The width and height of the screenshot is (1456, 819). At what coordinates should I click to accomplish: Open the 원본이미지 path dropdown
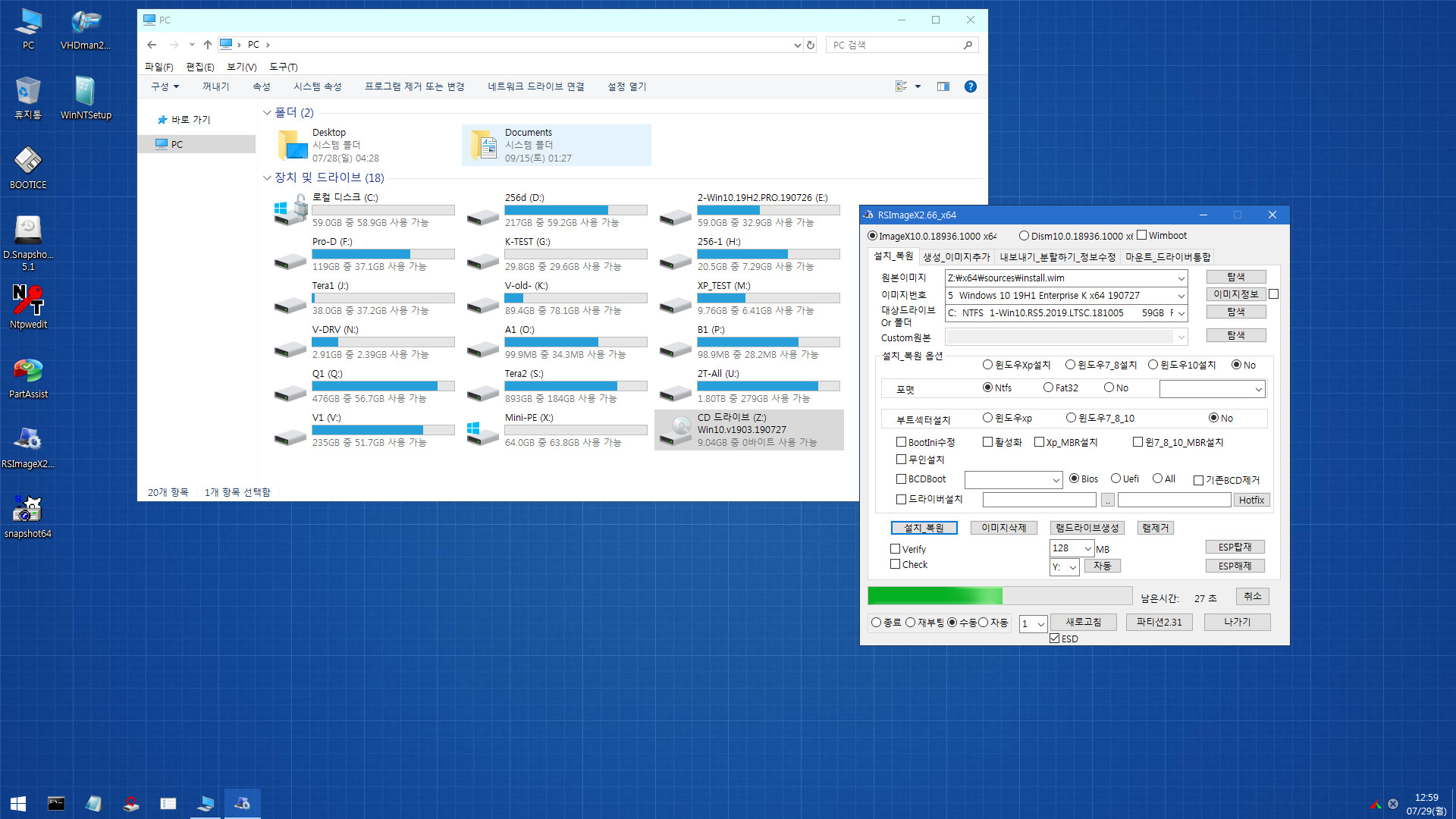1181,278
